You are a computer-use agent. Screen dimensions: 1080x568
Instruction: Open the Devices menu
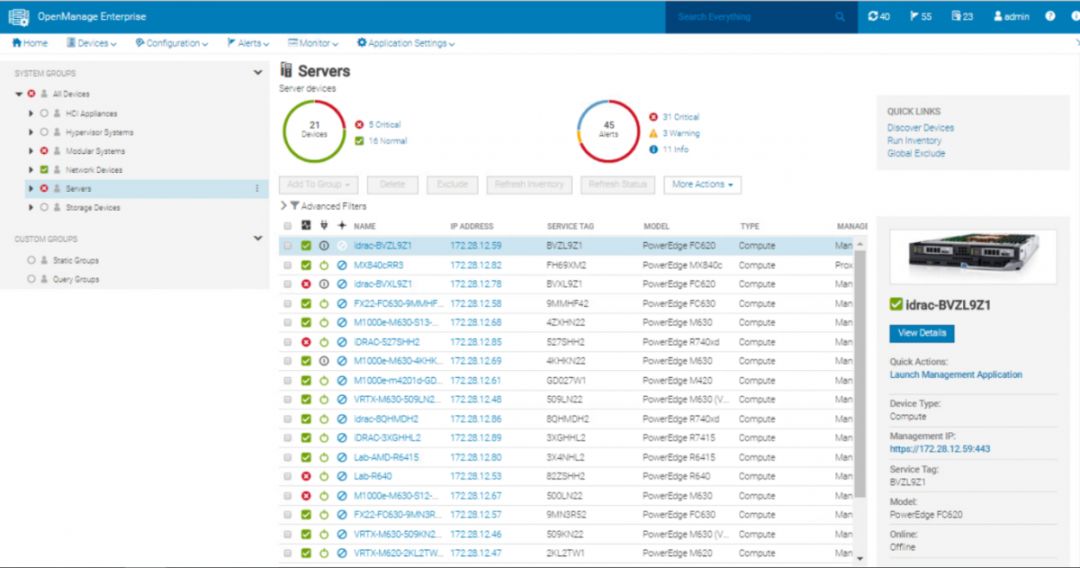[91, 43]
